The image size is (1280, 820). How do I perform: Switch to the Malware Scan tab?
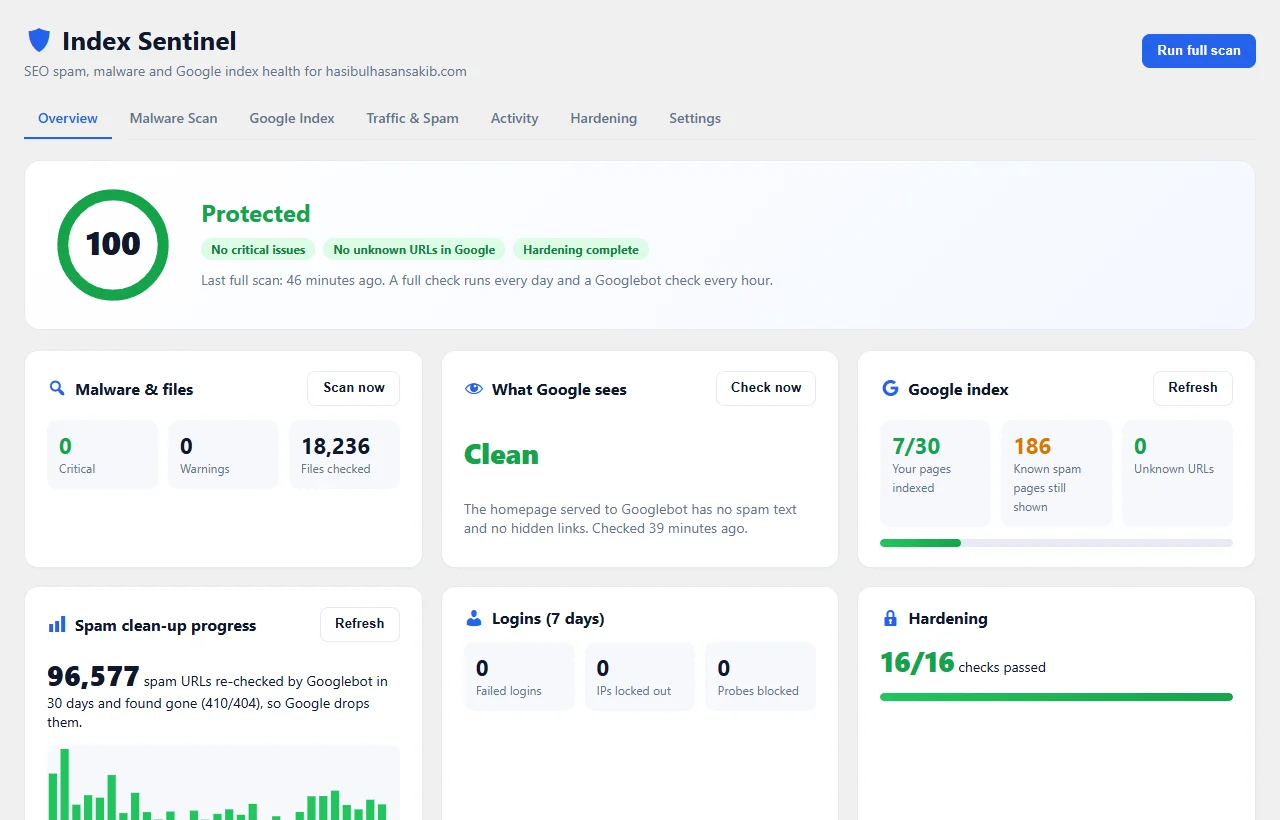point(173,118)
